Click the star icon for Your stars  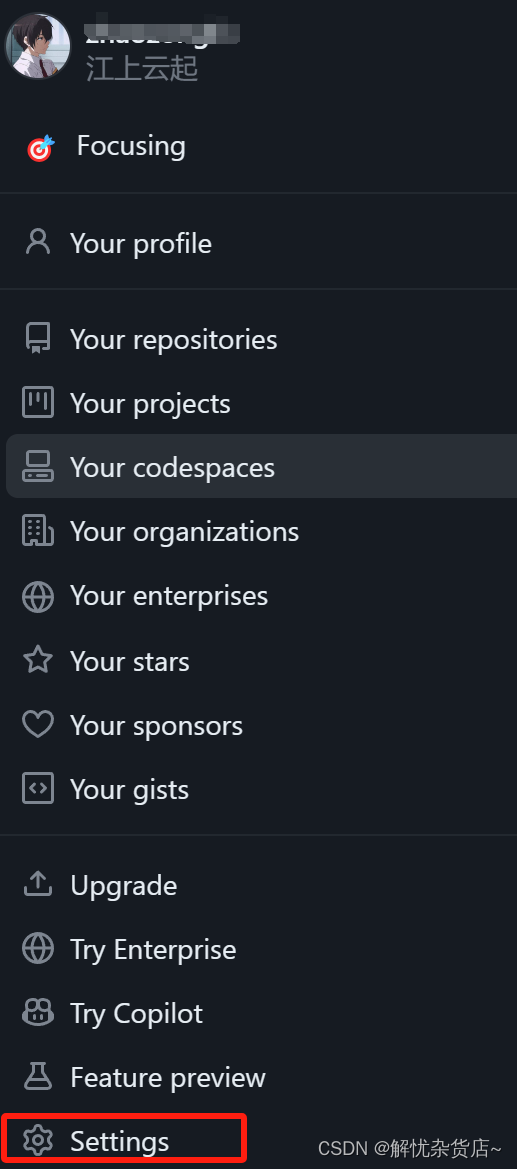[x=37, y=661]
